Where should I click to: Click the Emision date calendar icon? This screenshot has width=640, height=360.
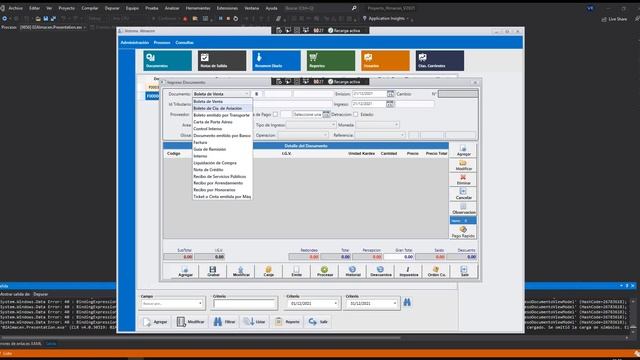pyautogui.click(x=390, y=94)
